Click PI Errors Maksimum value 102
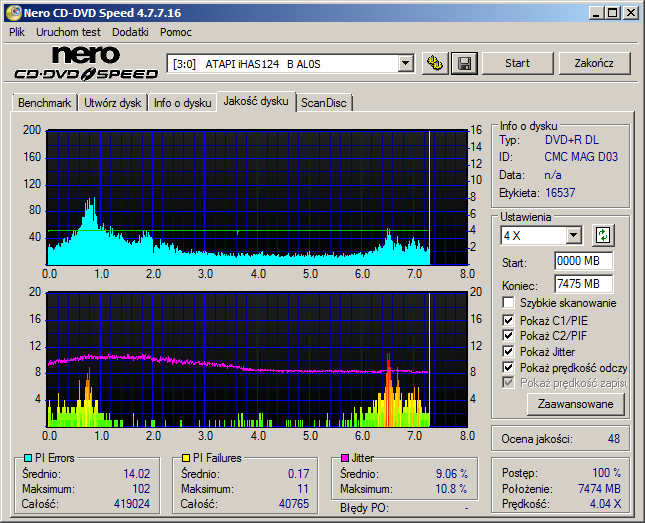 tap(141, 489)
